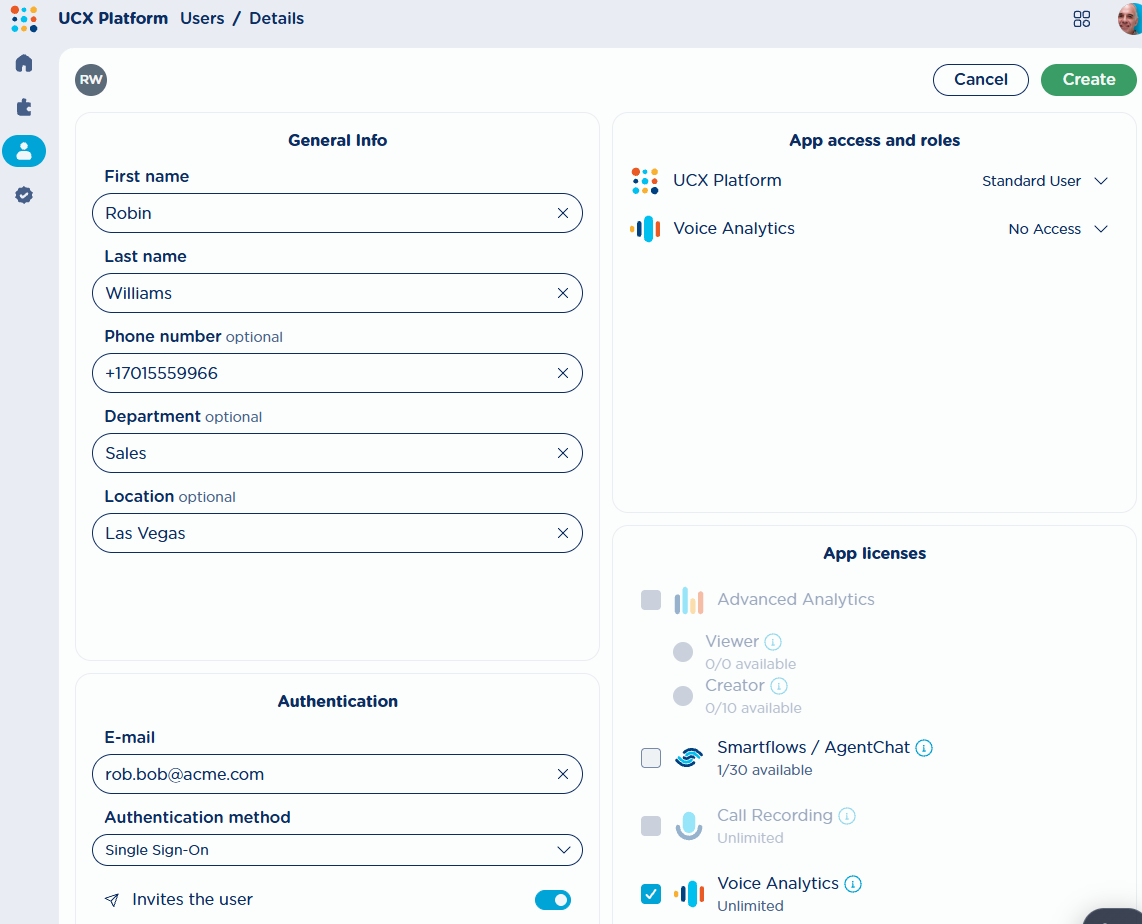Image resolution: width=1142 pixels, height=924 pixels.
Task: Click the Cancel button
Action: click(x=980, y=80)
